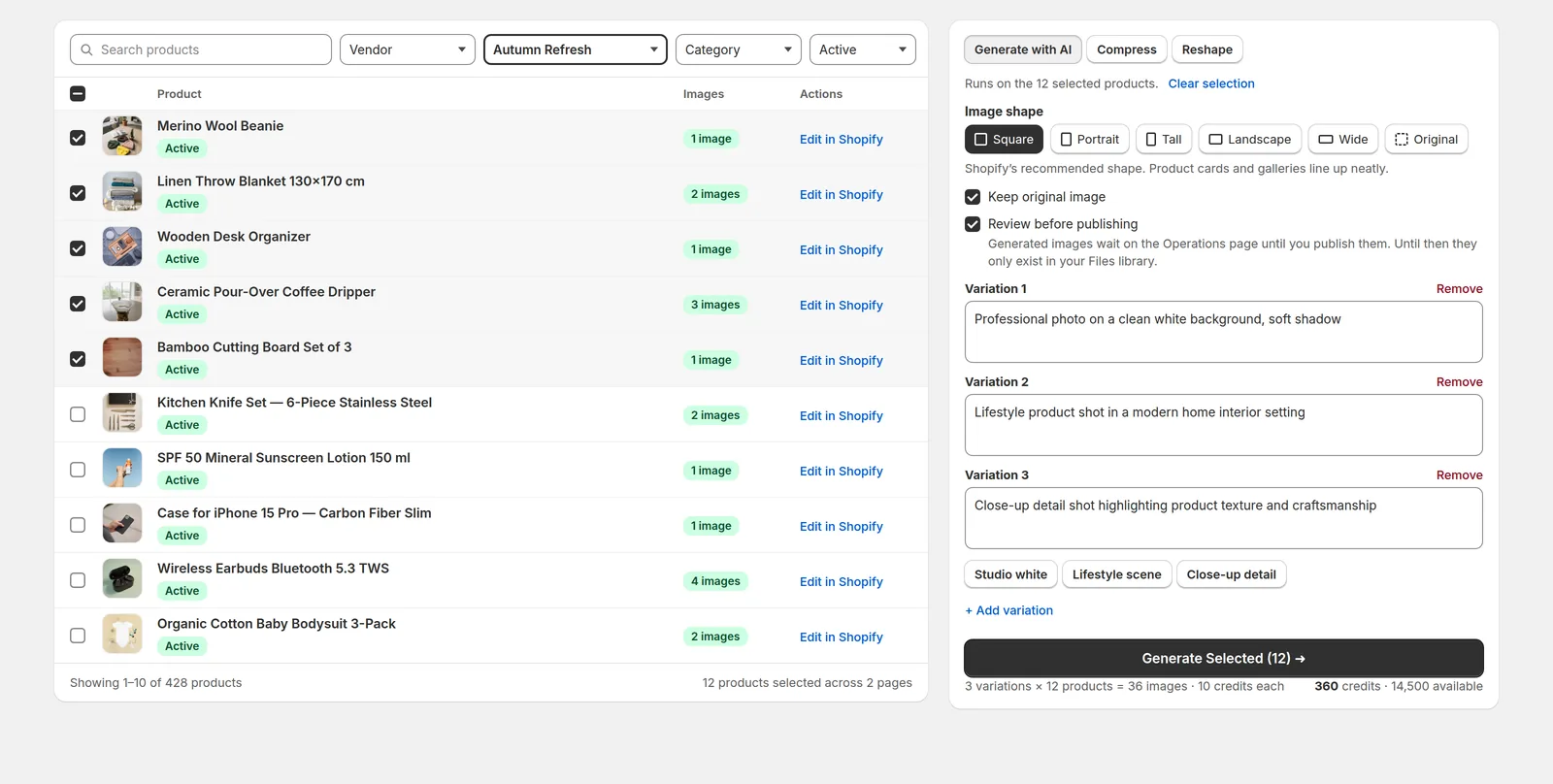Switch to the Reshape tab
1553x784 pixels.
click(1207, 49)
